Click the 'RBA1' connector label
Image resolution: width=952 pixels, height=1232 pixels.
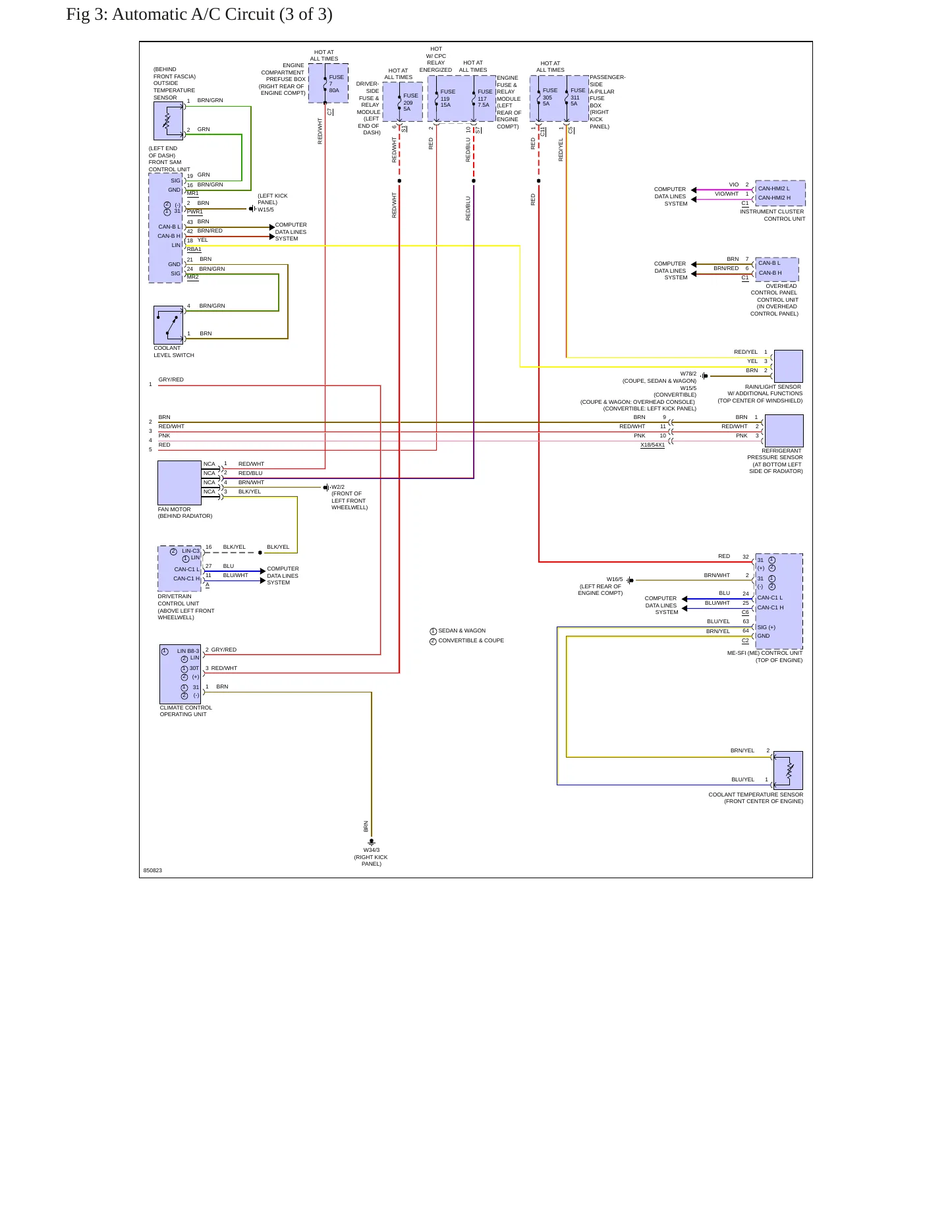[x=194, y=250]
